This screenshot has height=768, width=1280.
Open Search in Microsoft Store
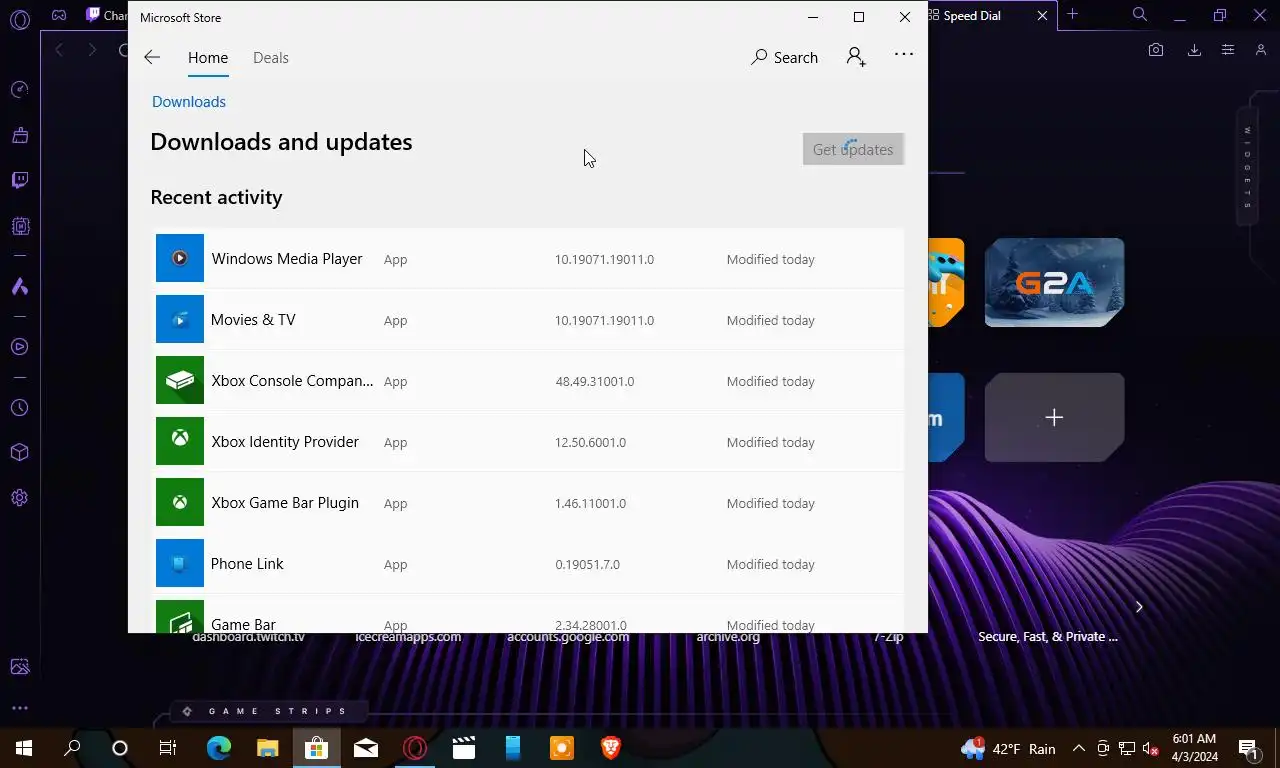(x=785, y=57)
